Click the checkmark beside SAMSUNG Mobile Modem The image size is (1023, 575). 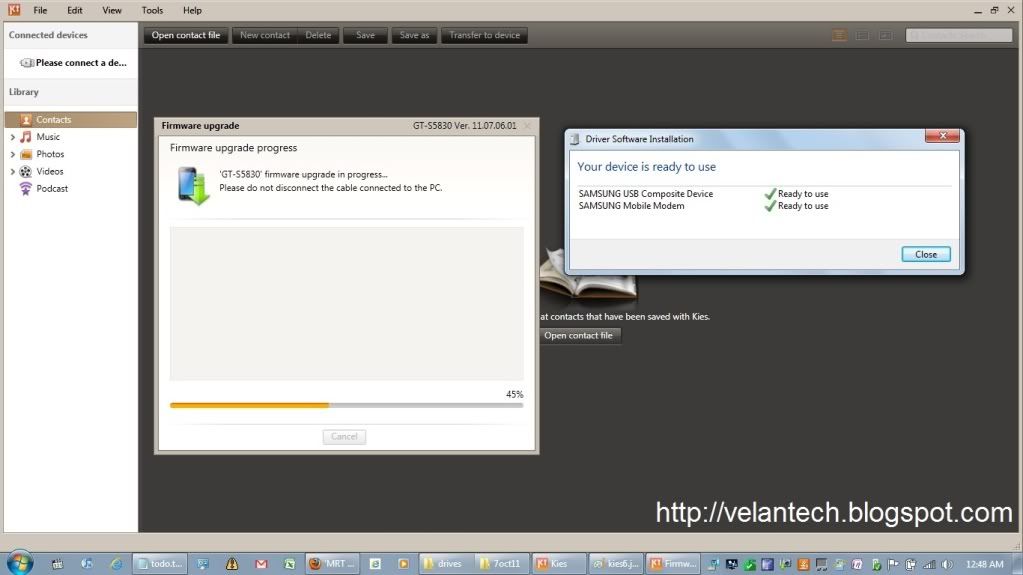coord(770,206)
